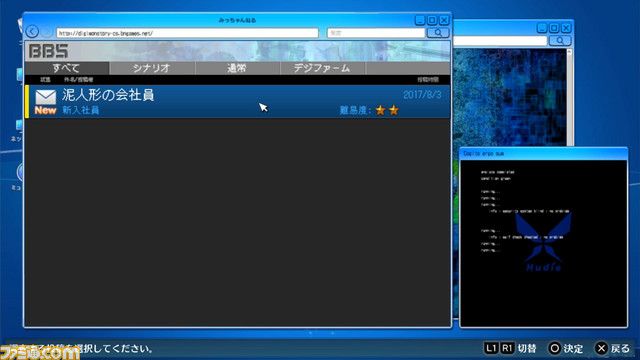640x360 pixels.
Task: Minimize the BBS browser window
Action: pos(420,20)
